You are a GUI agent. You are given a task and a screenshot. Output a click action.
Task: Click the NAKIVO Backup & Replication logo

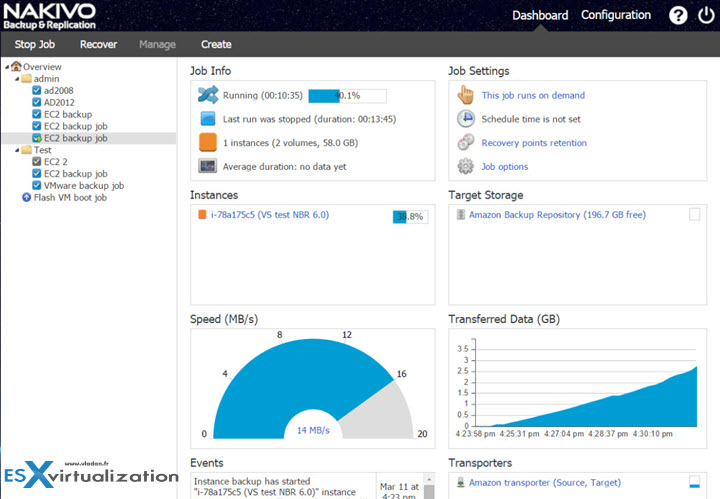(x=50, y=16)
